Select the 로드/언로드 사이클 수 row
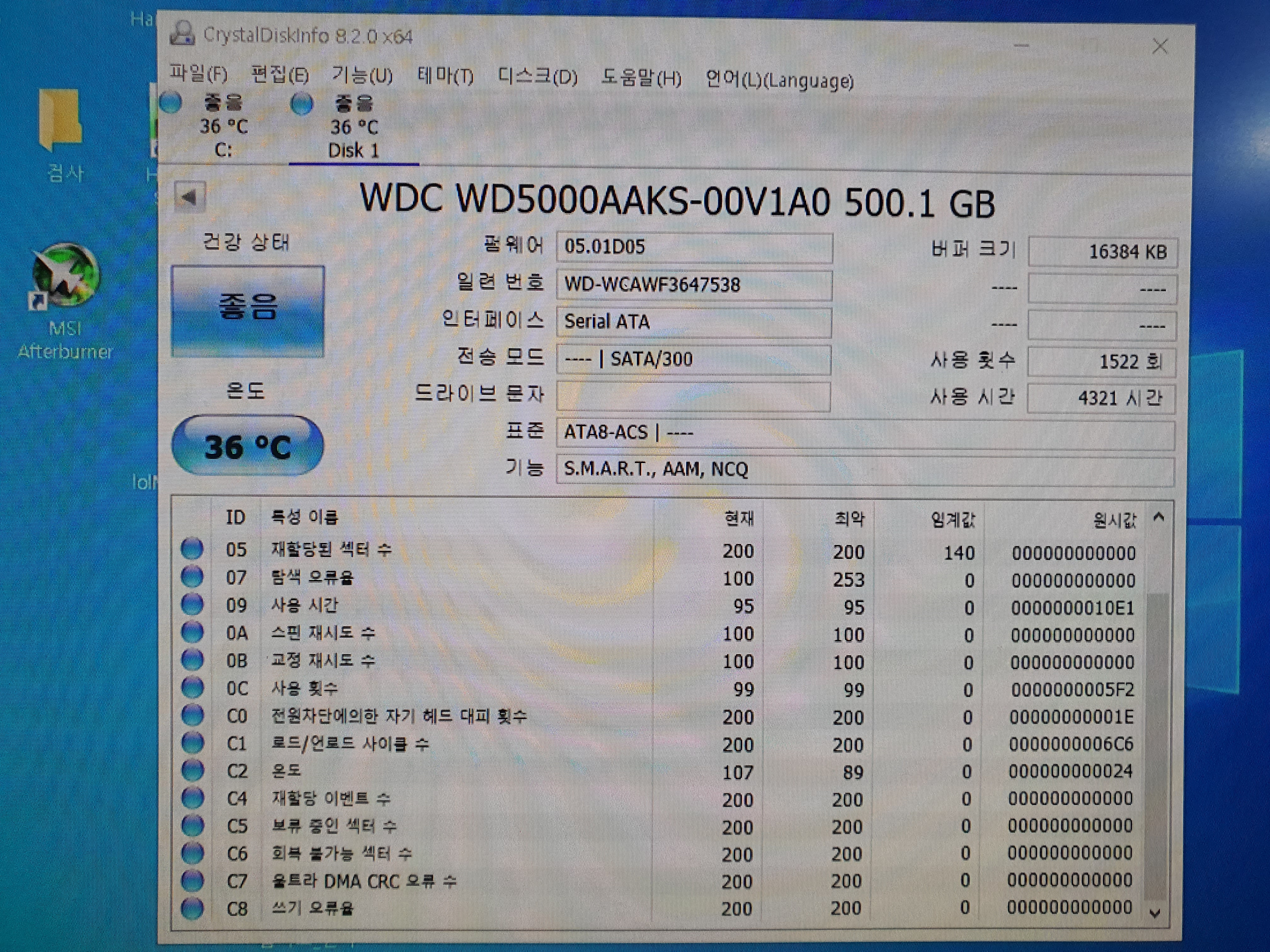Viewport: 1270px width, 952px height. (x=657, y=744)
